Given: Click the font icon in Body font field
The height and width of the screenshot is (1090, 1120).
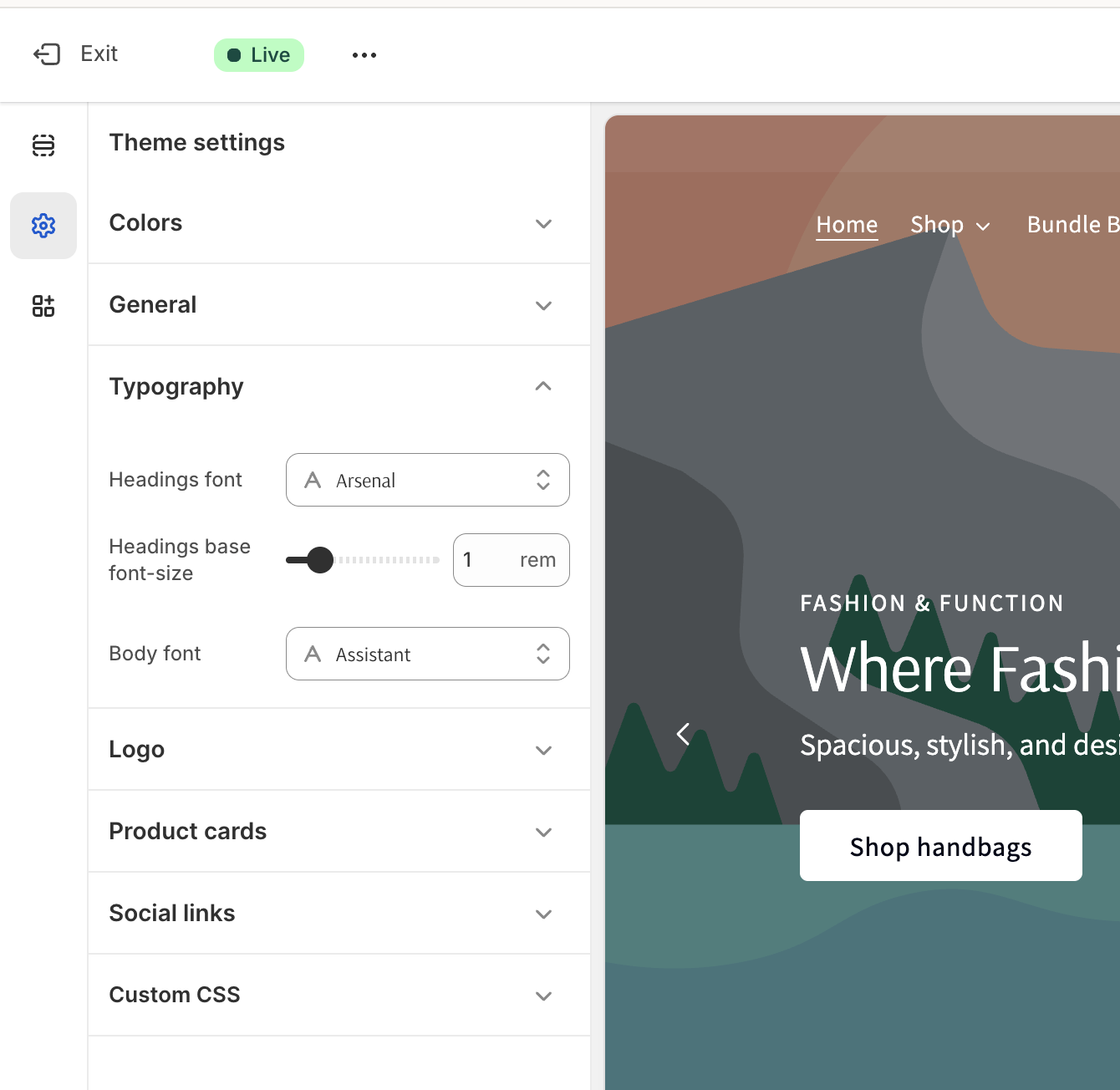Looking at the screenshot, I should [313, 654].
